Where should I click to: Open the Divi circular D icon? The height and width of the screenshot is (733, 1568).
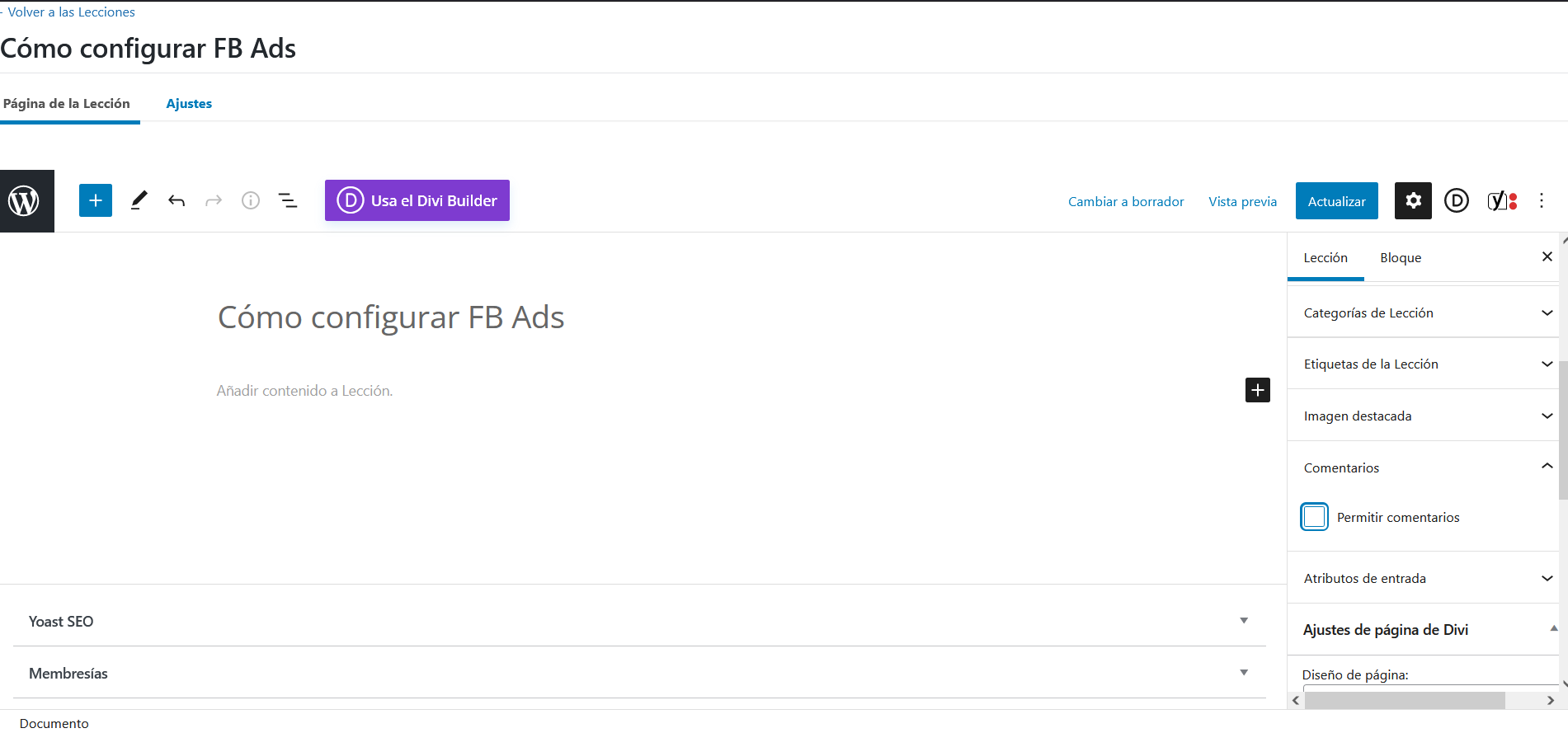[1457, 200]
